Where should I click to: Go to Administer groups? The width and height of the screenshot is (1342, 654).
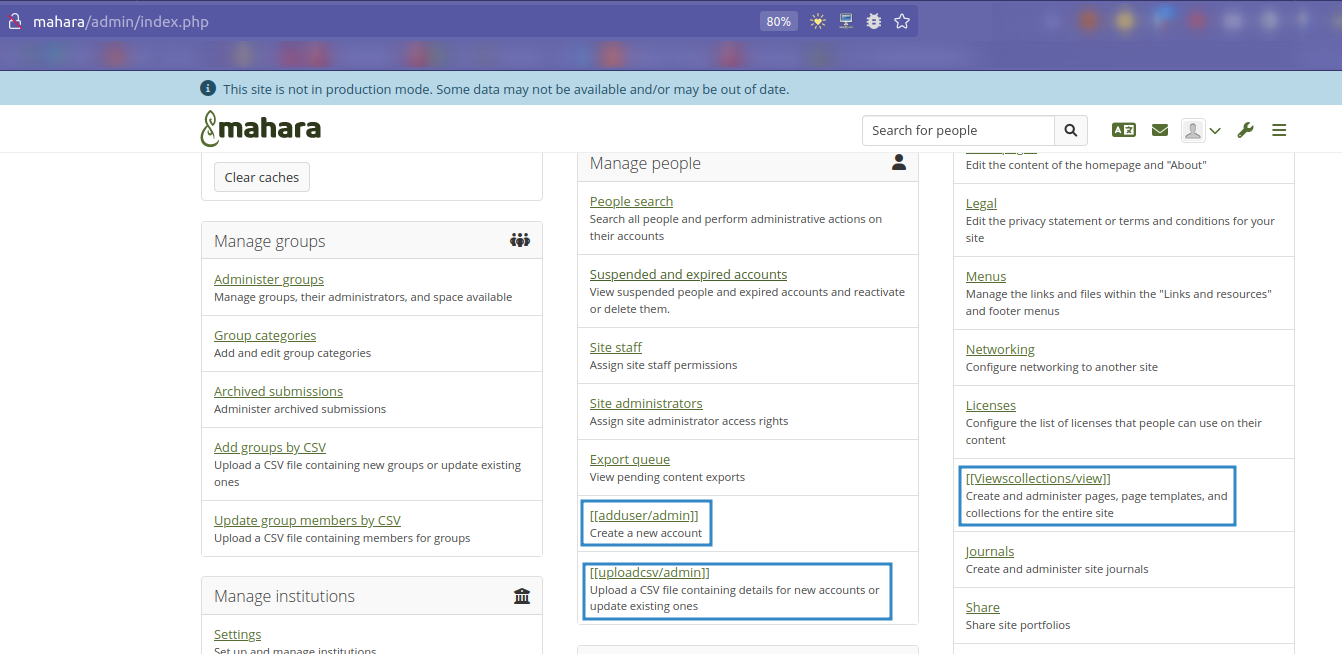tap(269, 279)
